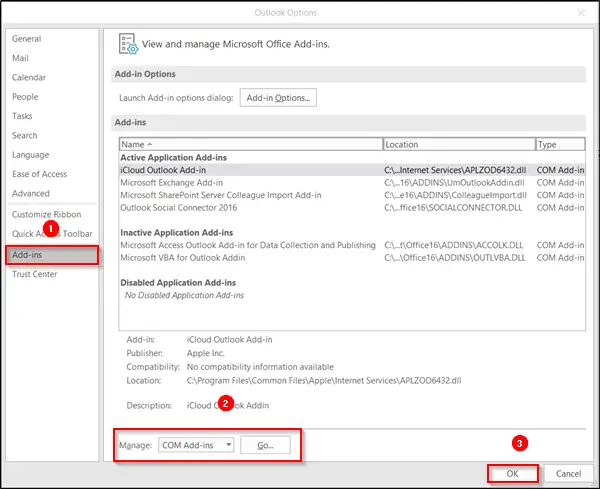
Task: Click the No Disabled Application Add-ins text
Action: (x=184, y=295)
